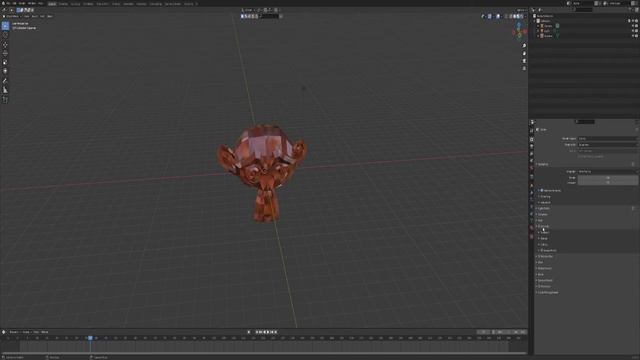The image size is (640, 360).
Task: Open the timeline Keying menu
Action: 26,332
